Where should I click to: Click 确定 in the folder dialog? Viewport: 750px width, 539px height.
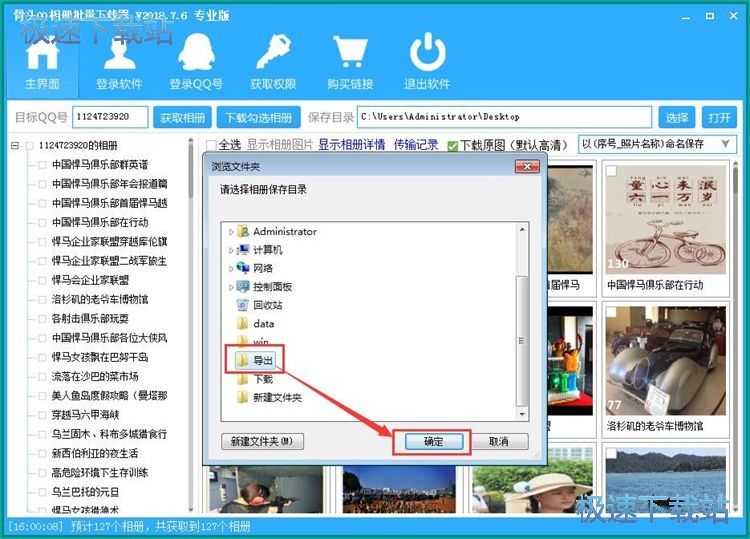click(434, 441)
